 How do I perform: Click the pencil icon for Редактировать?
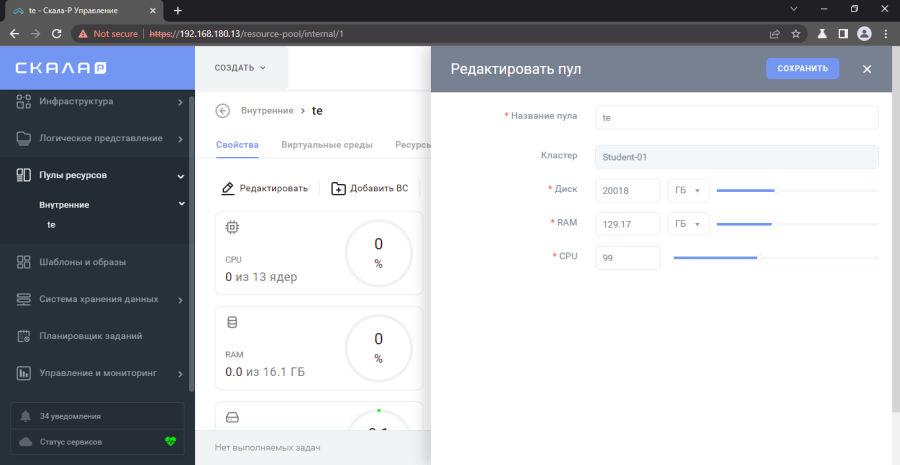click(x=228, y=188)
